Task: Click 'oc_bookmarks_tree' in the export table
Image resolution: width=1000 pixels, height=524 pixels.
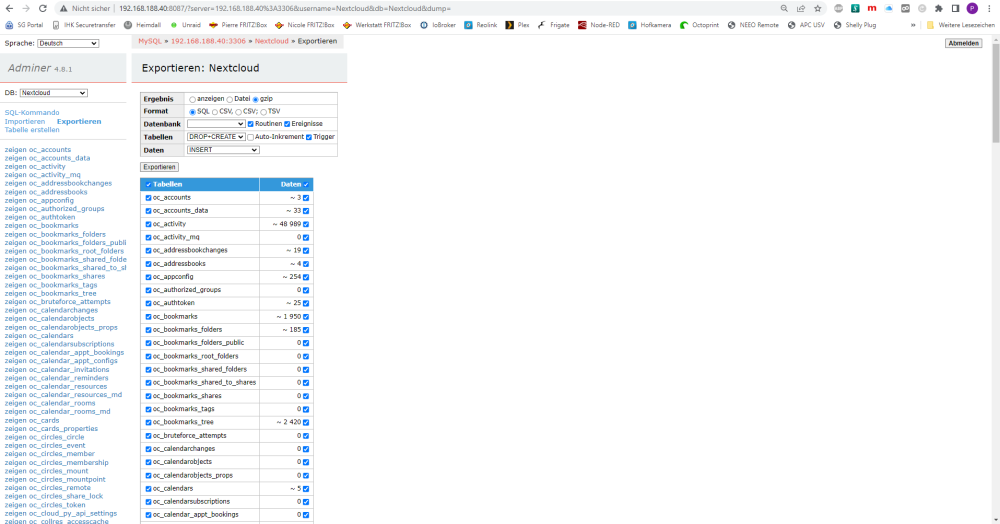Action: tap(183, 422)
